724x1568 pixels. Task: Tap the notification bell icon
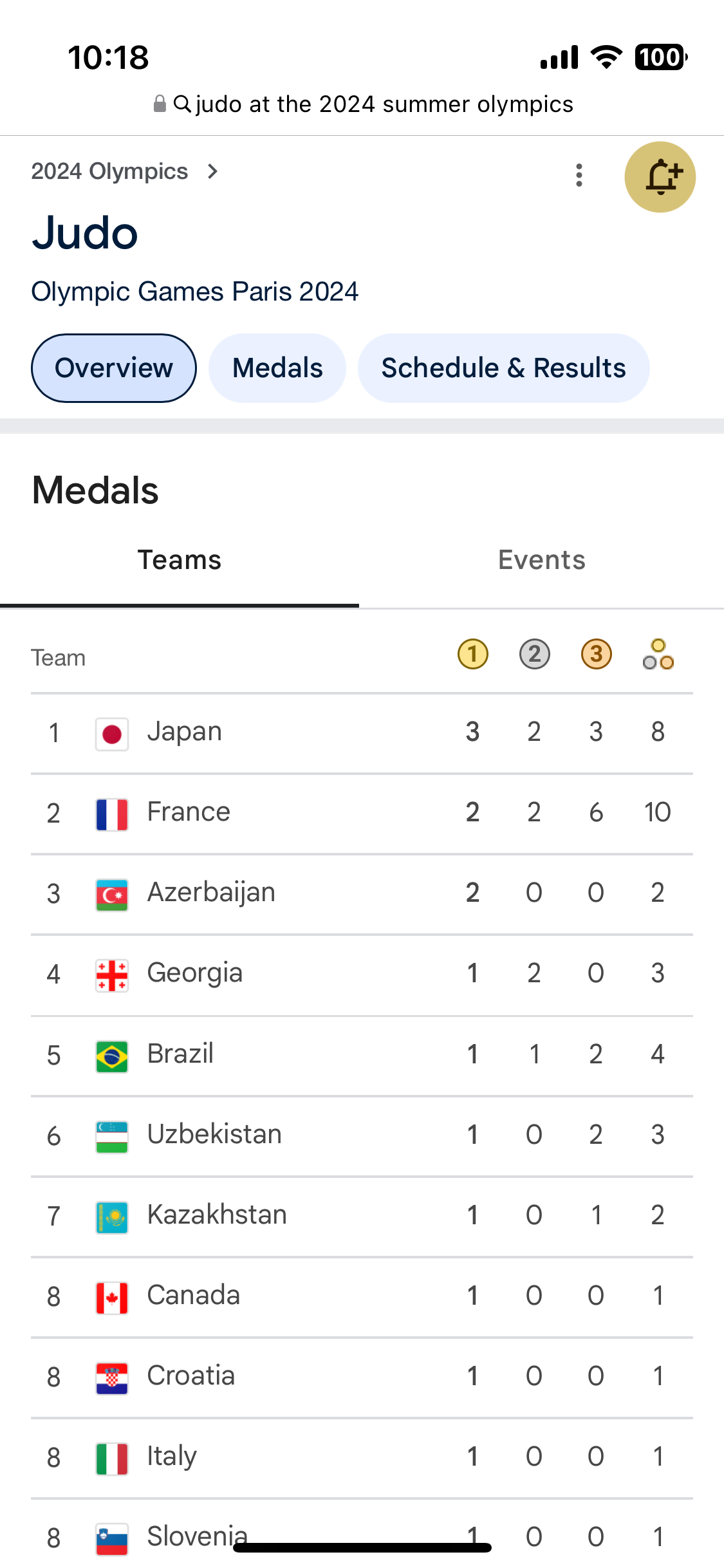click(660, 177)
